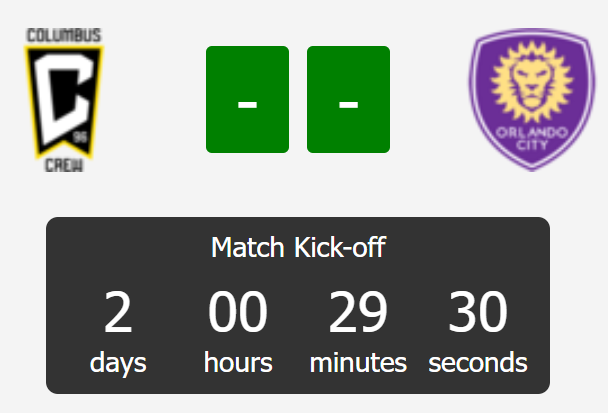The height and width of the screenshot is (413, 608).
Task: Click the days countdown number 2
Action: [118, 312]
